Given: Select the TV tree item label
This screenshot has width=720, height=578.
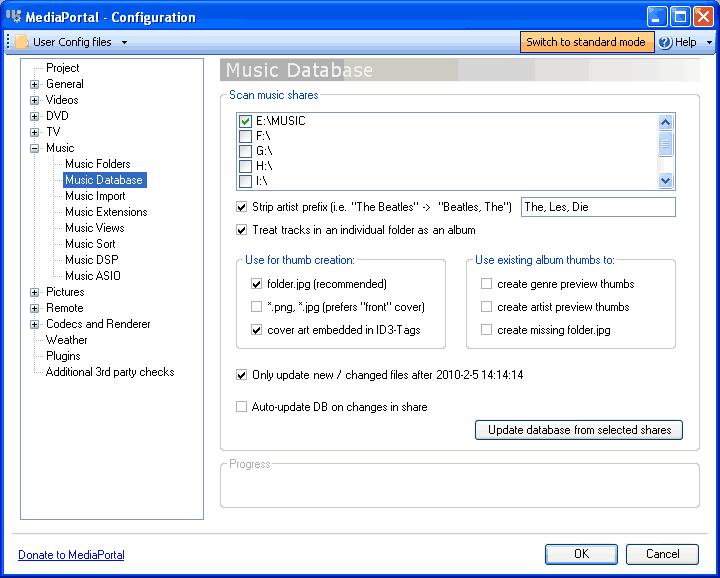Looking at the screenshot, I should pos(53,132).
